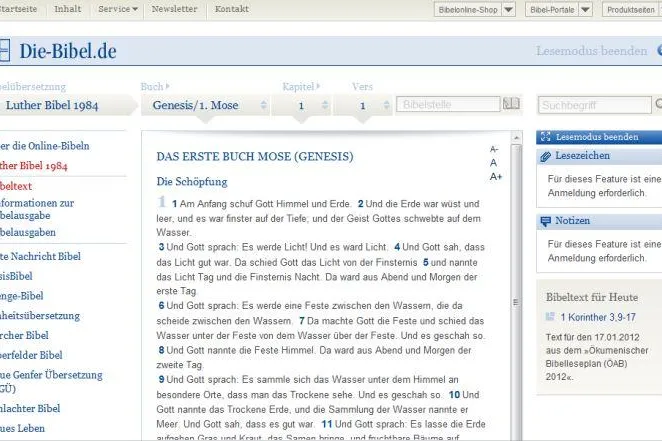
Task: Open Informationen zur Bibelausgabe link
Action: point(37,209)
